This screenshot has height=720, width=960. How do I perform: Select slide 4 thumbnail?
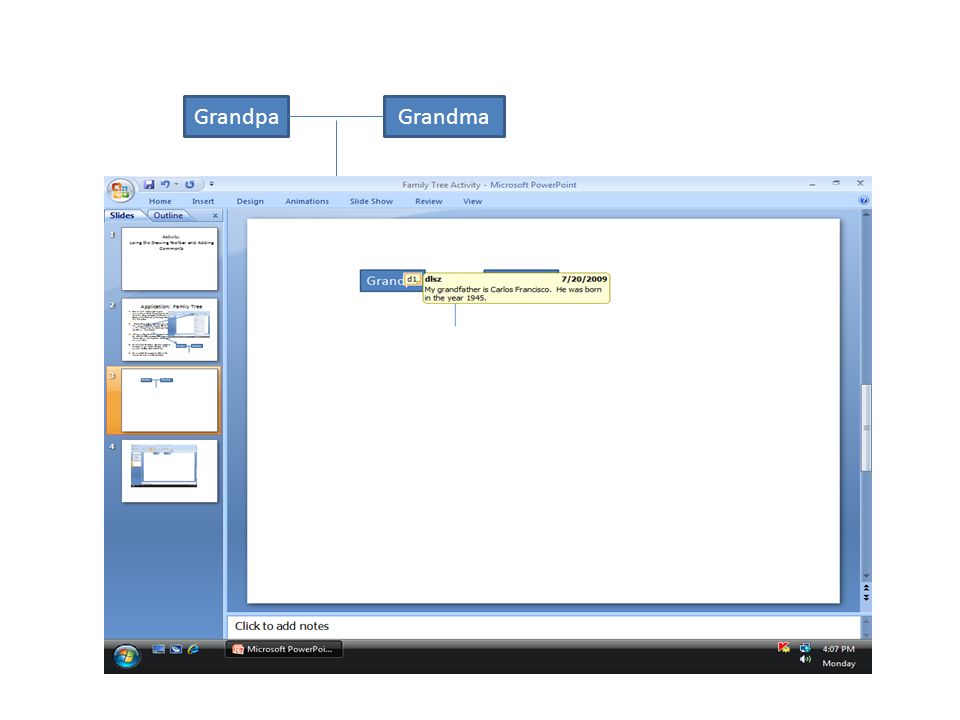[x=170, y=471]
